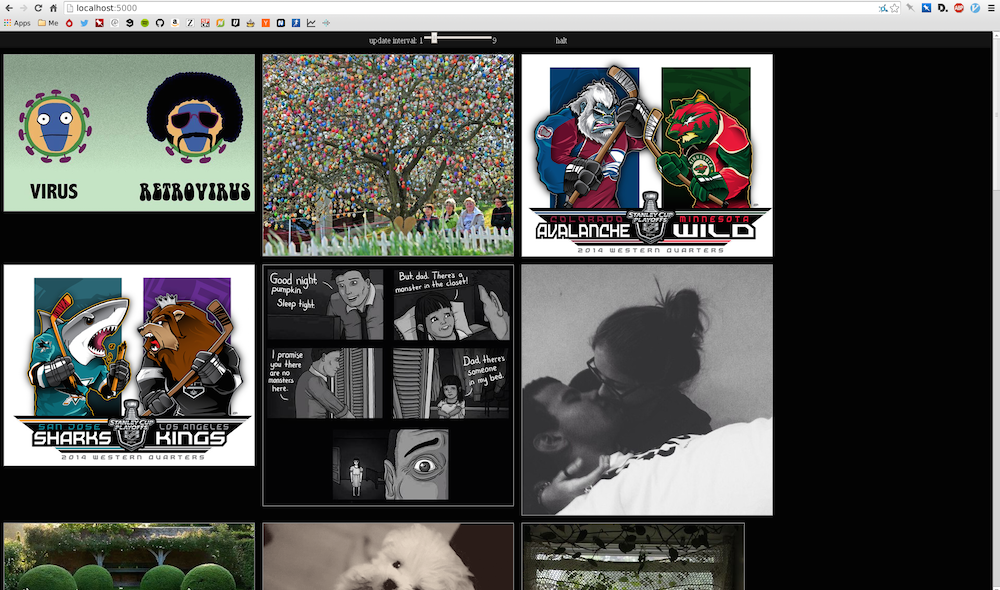Click the browser back arrow

click(x=8, y=7)
